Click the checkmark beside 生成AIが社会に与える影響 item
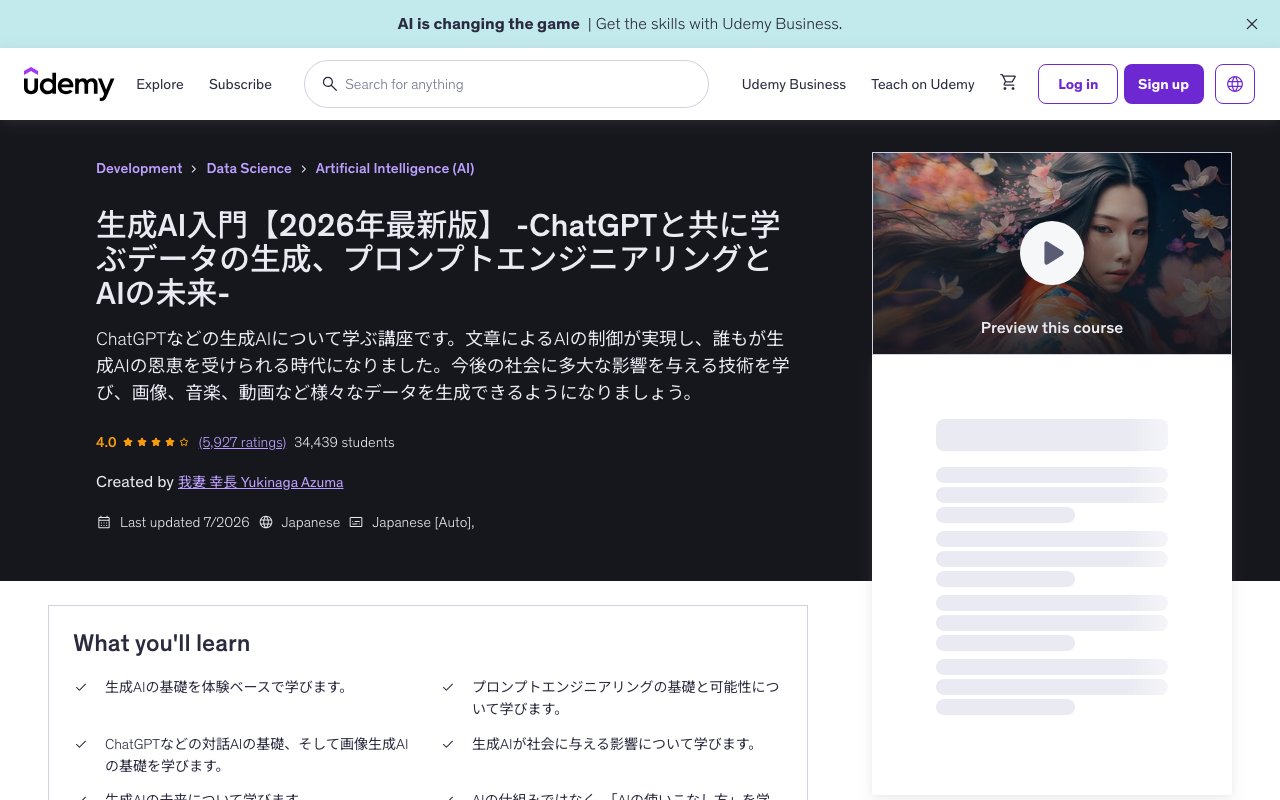This screenshot has height=800, width=1280. point(448,744)
